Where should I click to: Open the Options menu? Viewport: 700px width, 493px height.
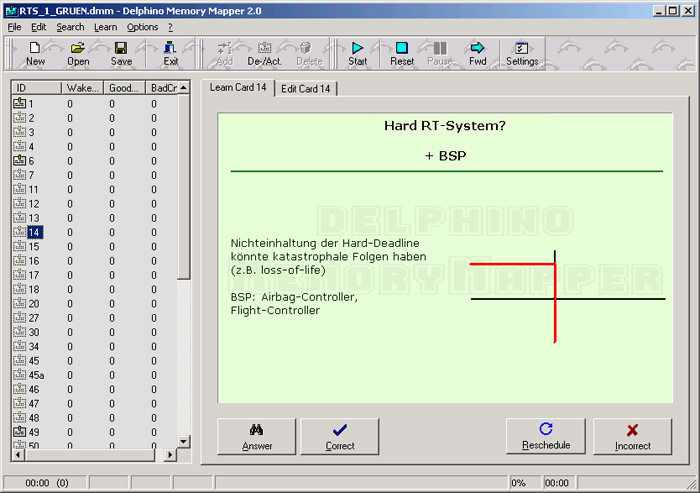(x=142, y=27)
